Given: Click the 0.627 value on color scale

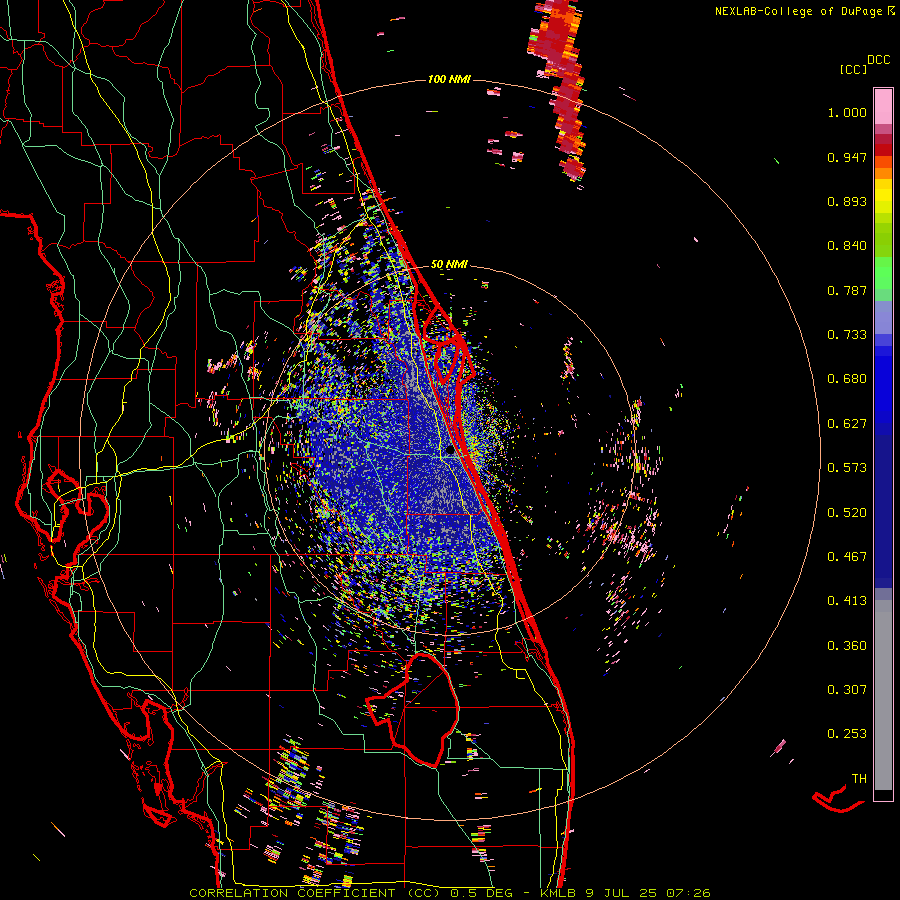Looking at the screenshot, I should coord(847,424).
